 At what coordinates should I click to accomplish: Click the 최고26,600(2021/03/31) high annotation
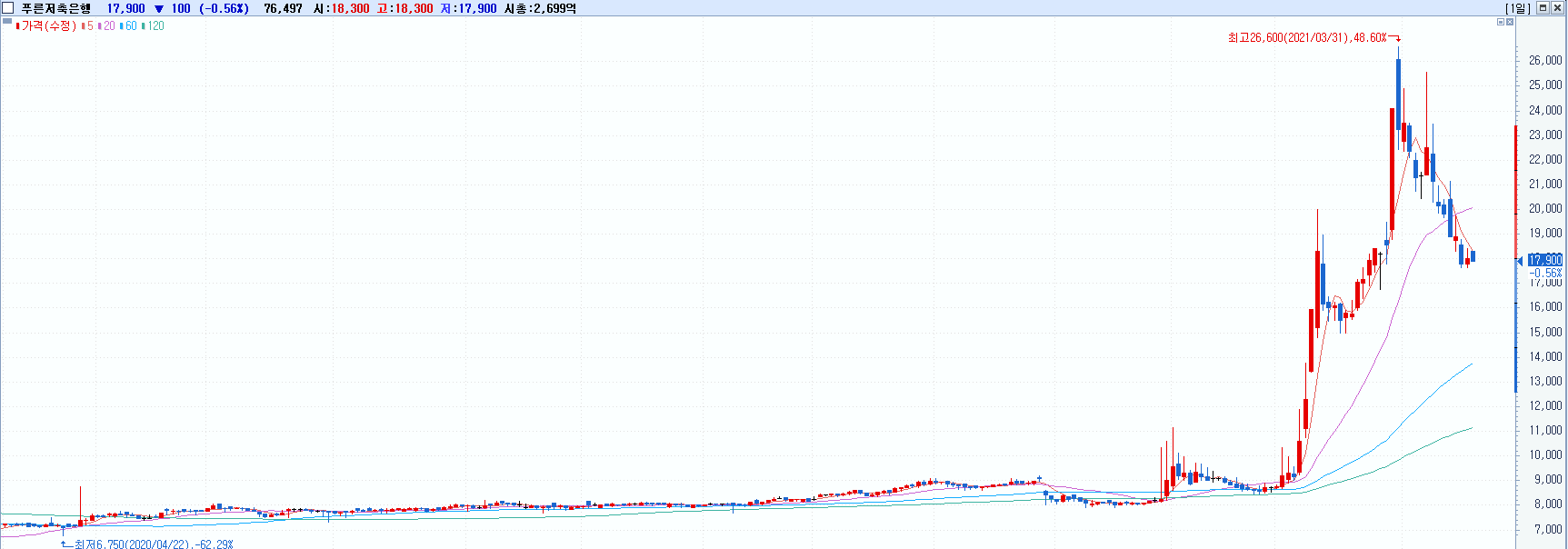(x=1313, y=37)
